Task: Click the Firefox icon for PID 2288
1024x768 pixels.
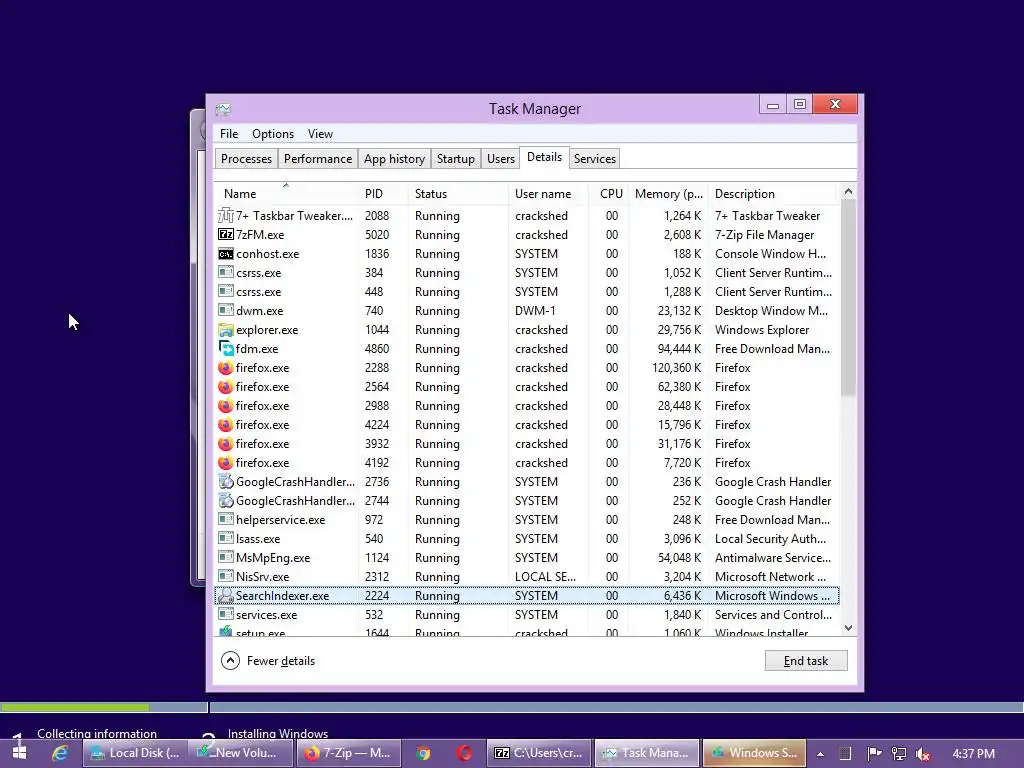Action: click(225, 368)
